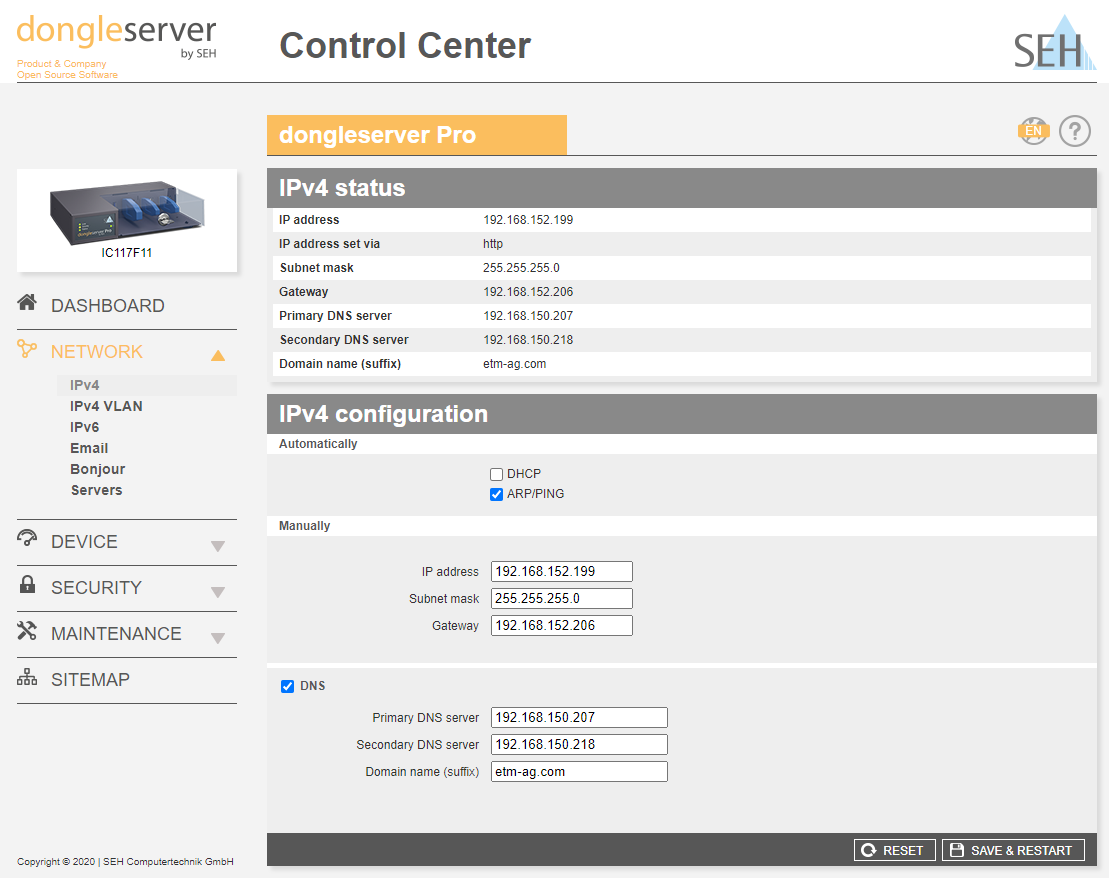Click the dongleserver device thumbnail image

[127, 213]
